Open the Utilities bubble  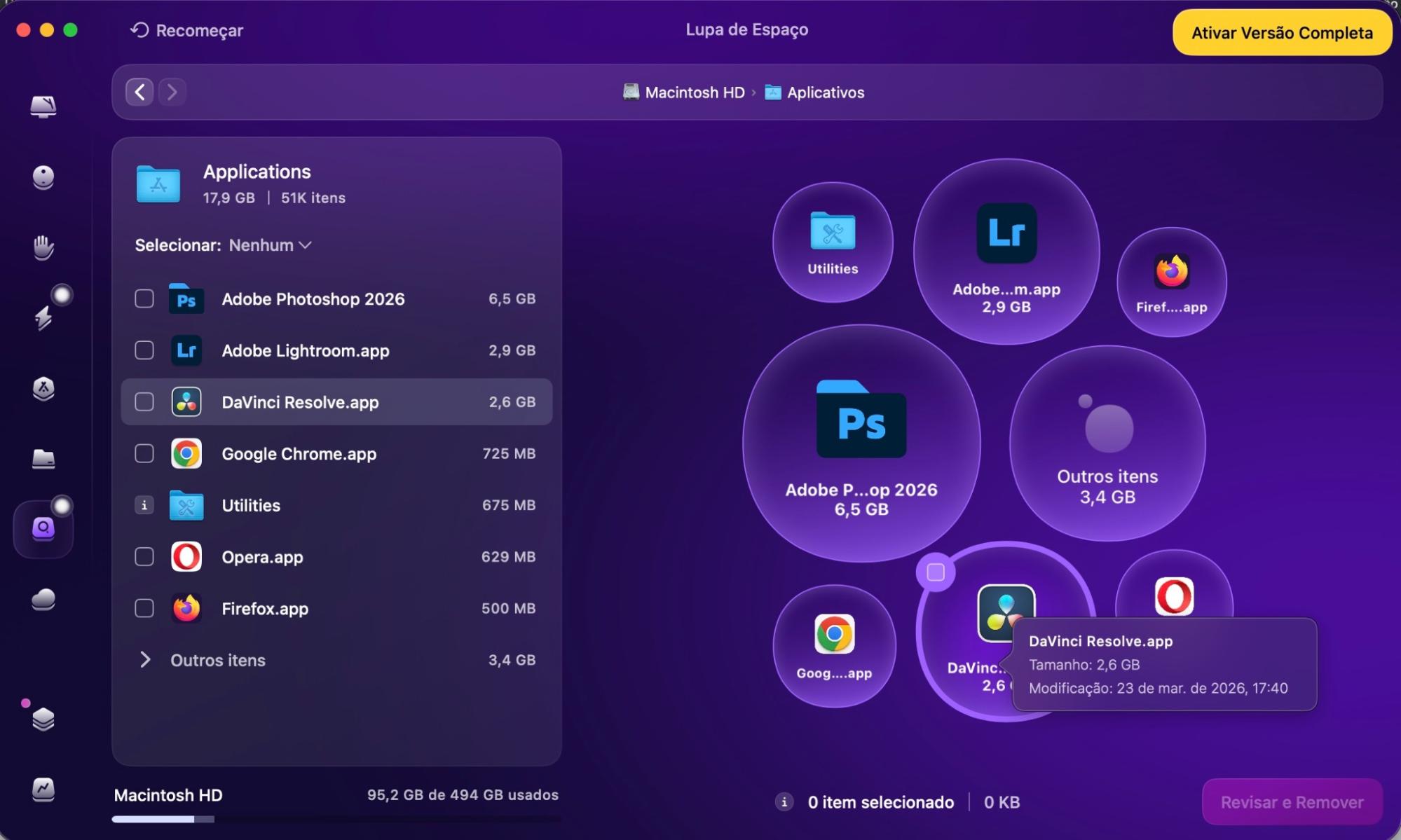(833, 242)
